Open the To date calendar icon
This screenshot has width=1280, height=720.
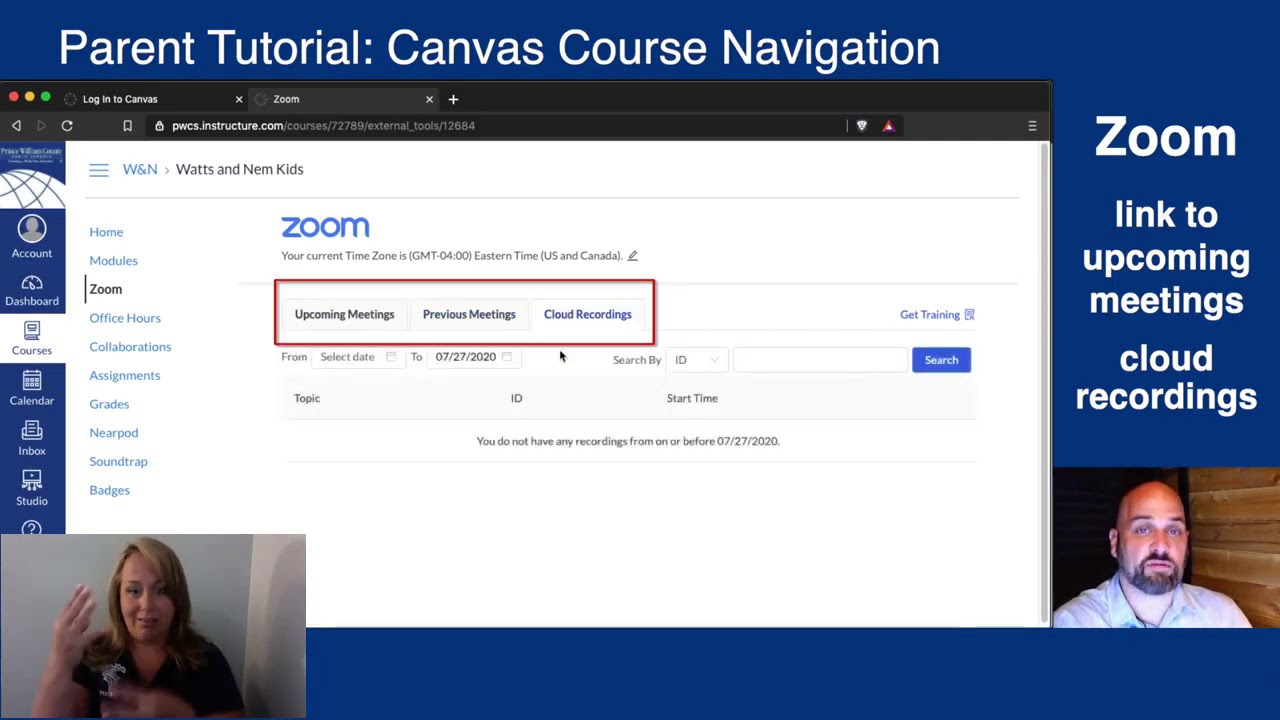(507, 357)
